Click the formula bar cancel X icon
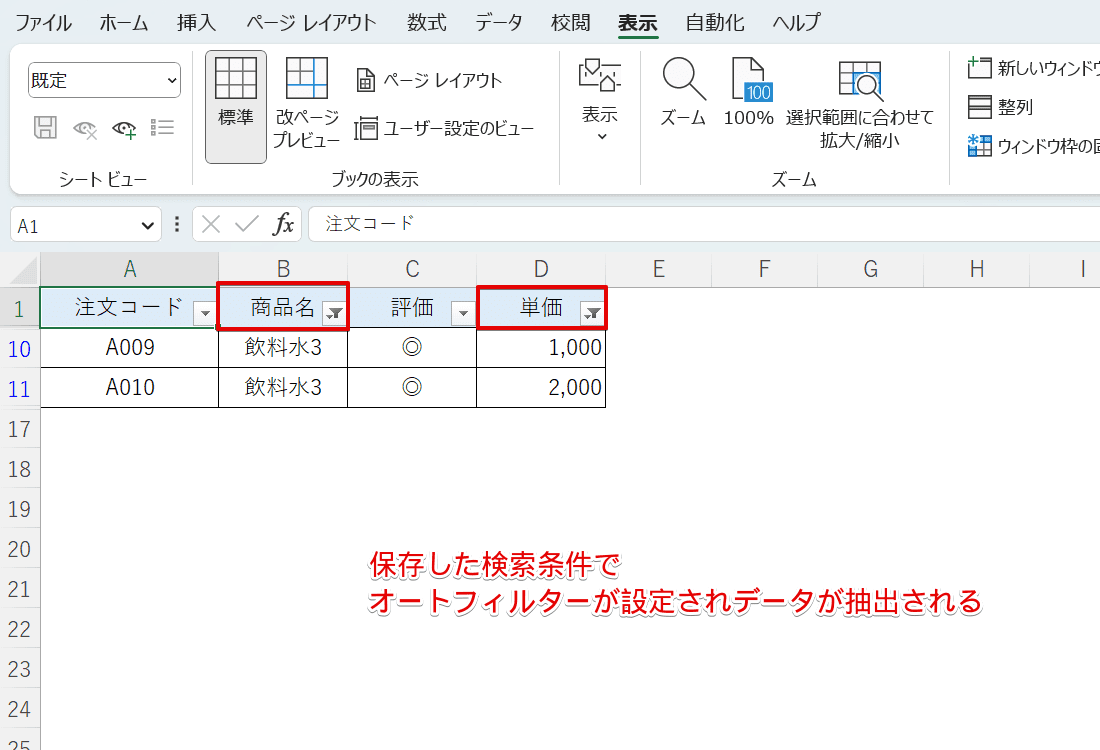The width and height of the screenshot is (1100, 750). 210,225
